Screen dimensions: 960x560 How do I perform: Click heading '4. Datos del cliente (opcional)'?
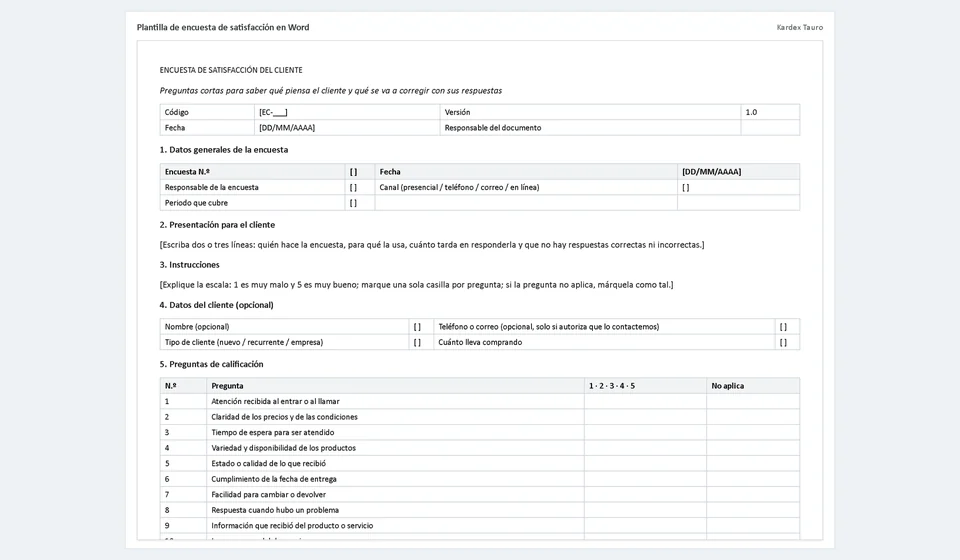coord(216,305)
